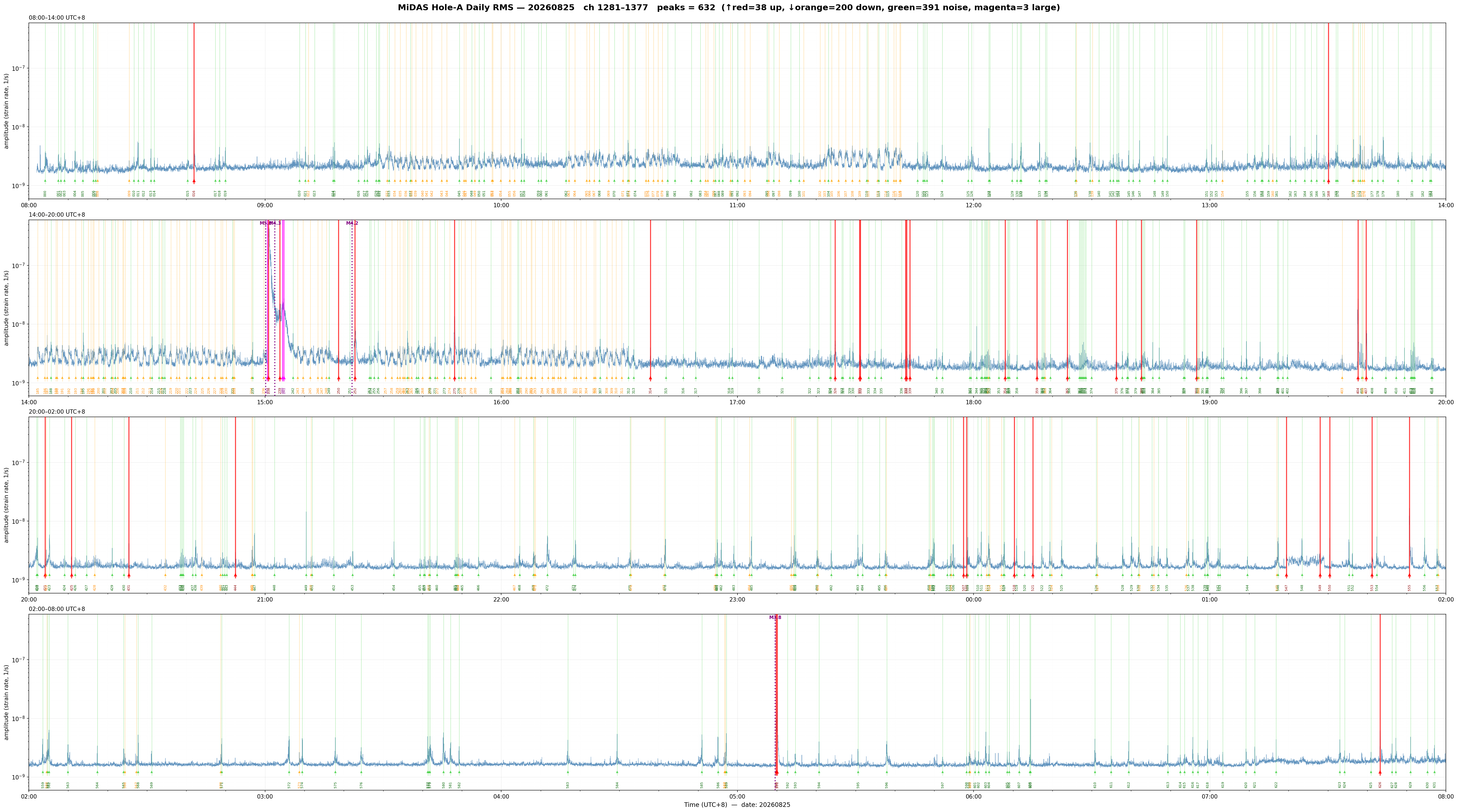Viewport: 1458px width, 812px height.
Task: Click the green peak number 242
Action: (x=293, y=391)
